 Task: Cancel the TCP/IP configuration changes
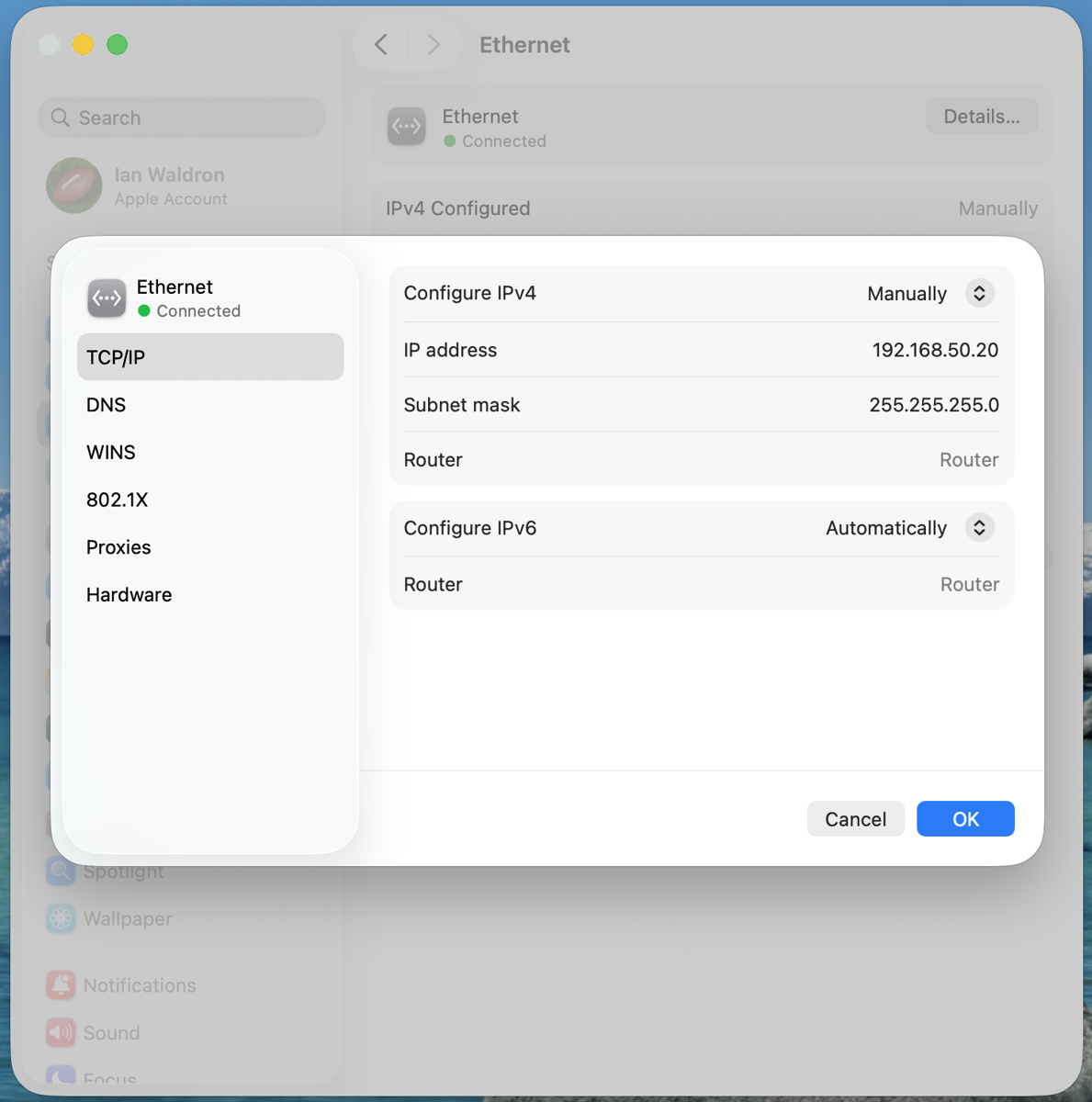coord(855,818)
